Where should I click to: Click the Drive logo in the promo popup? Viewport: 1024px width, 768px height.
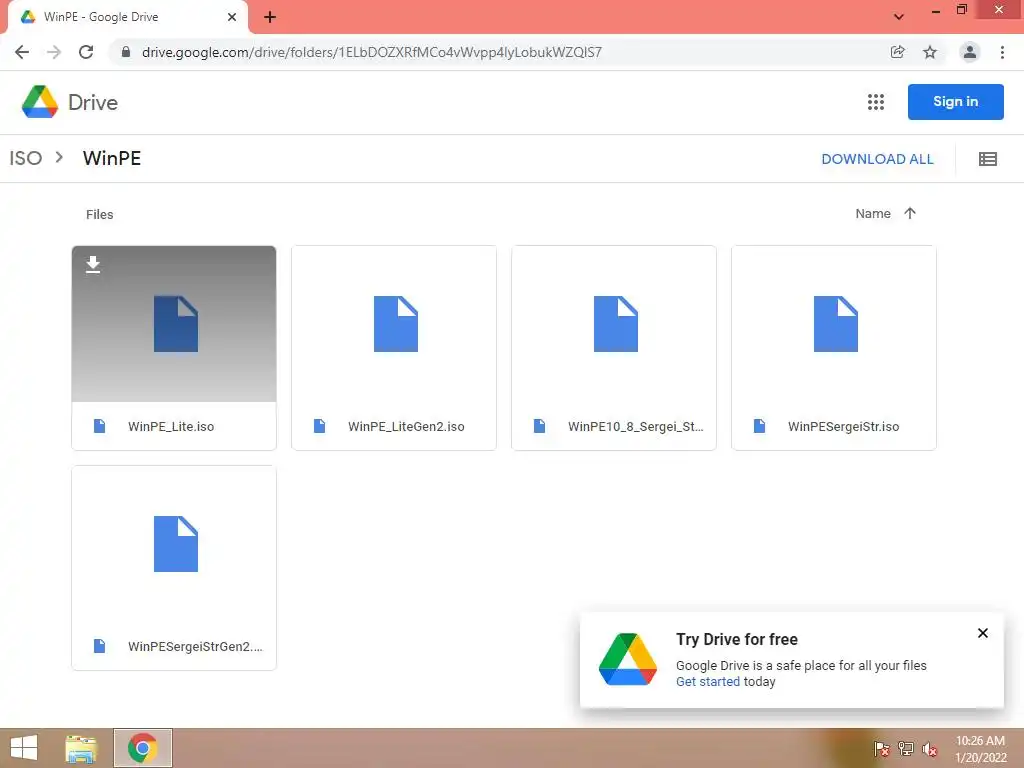coord(628,659)
